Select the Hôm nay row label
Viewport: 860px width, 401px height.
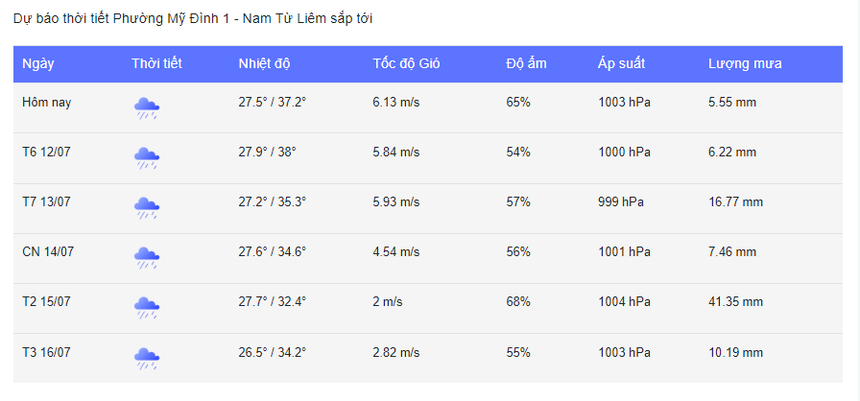pyautogui.click(x=46, y=102)
